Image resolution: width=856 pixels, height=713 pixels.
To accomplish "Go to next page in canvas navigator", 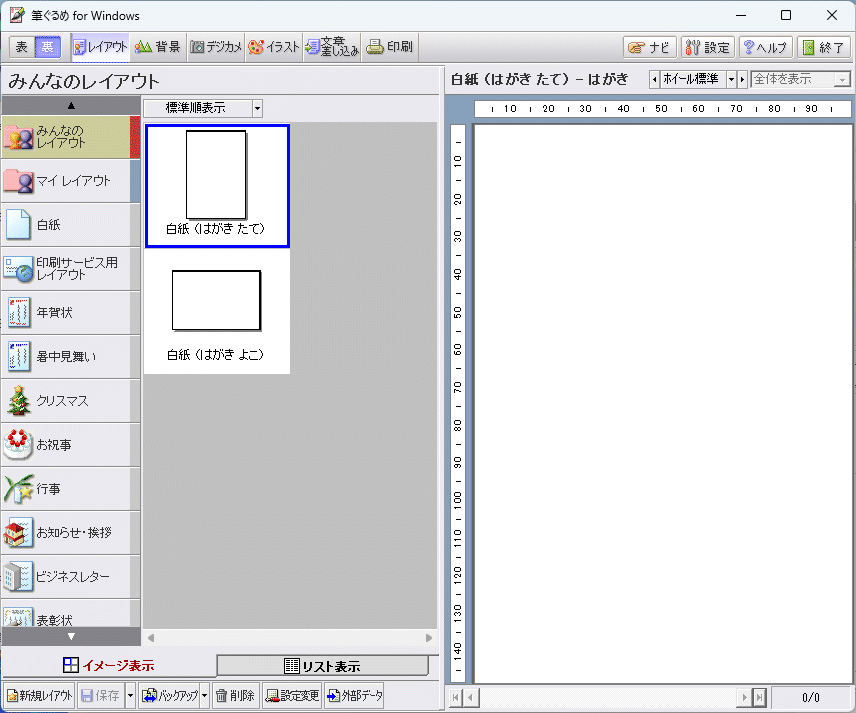I will coord(744,697).
